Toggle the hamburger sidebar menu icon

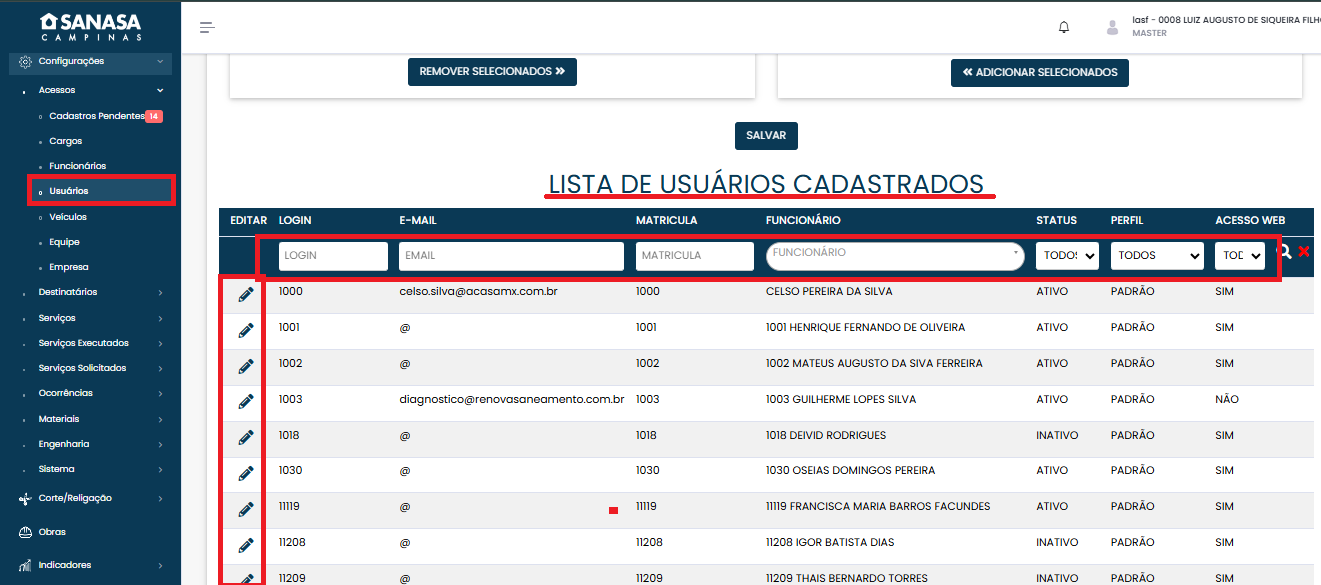(x=207, y=27)
